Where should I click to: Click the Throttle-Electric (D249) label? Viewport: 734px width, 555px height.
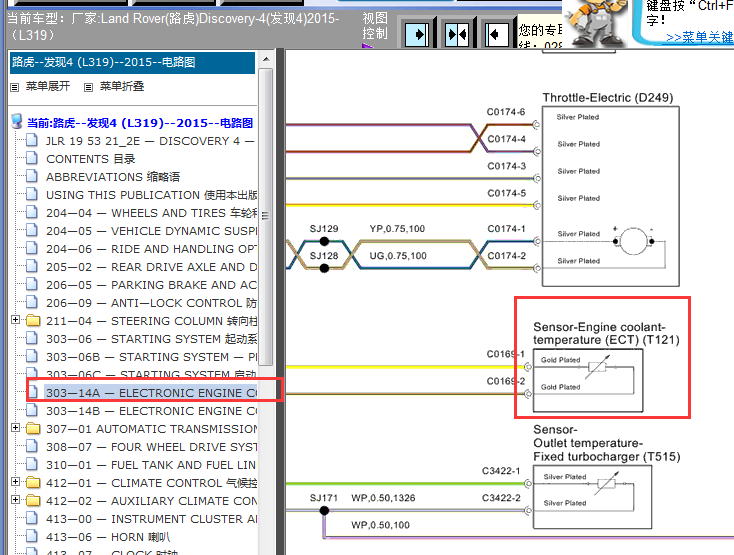(608, 97)
